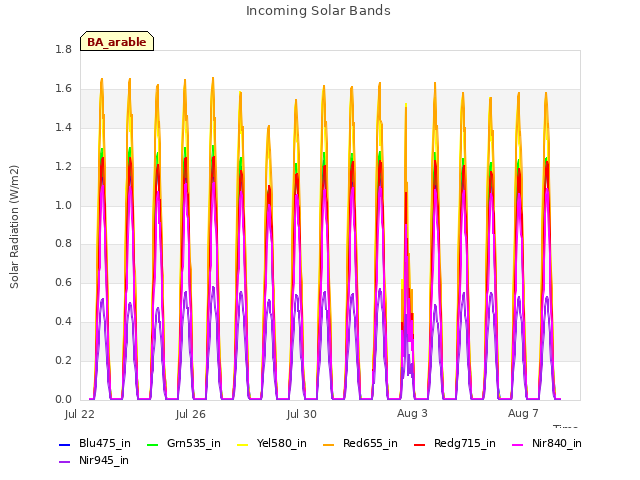Click the Jul 30 x-axis label

point(302,414)
